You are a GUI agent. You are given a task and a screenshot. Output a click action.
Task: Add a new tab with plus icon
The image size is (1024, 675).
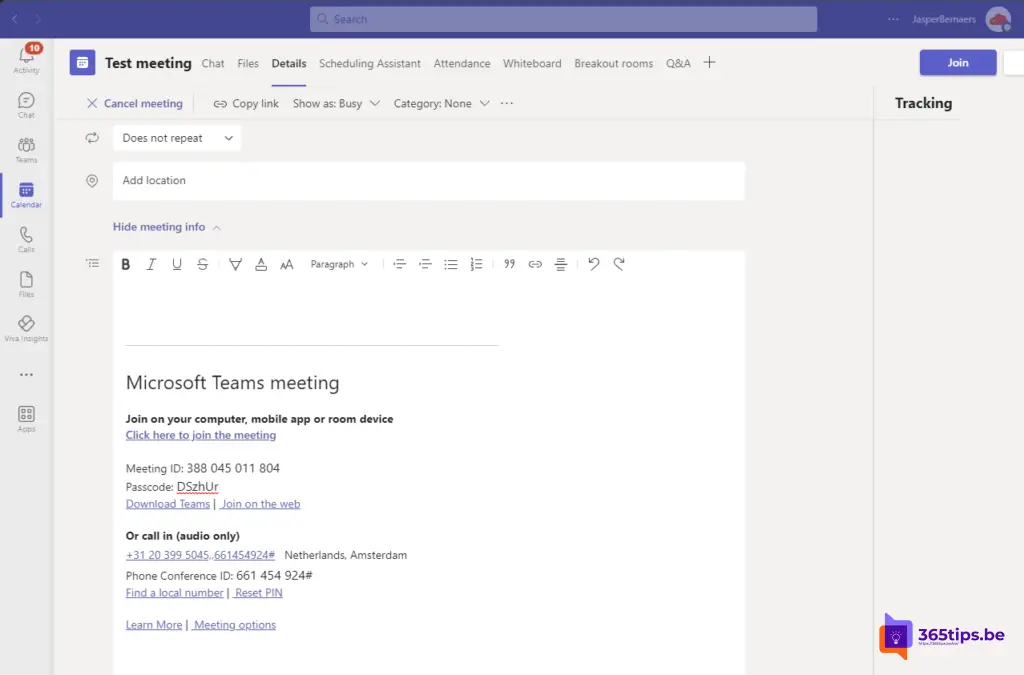click(x=709, y=63)
